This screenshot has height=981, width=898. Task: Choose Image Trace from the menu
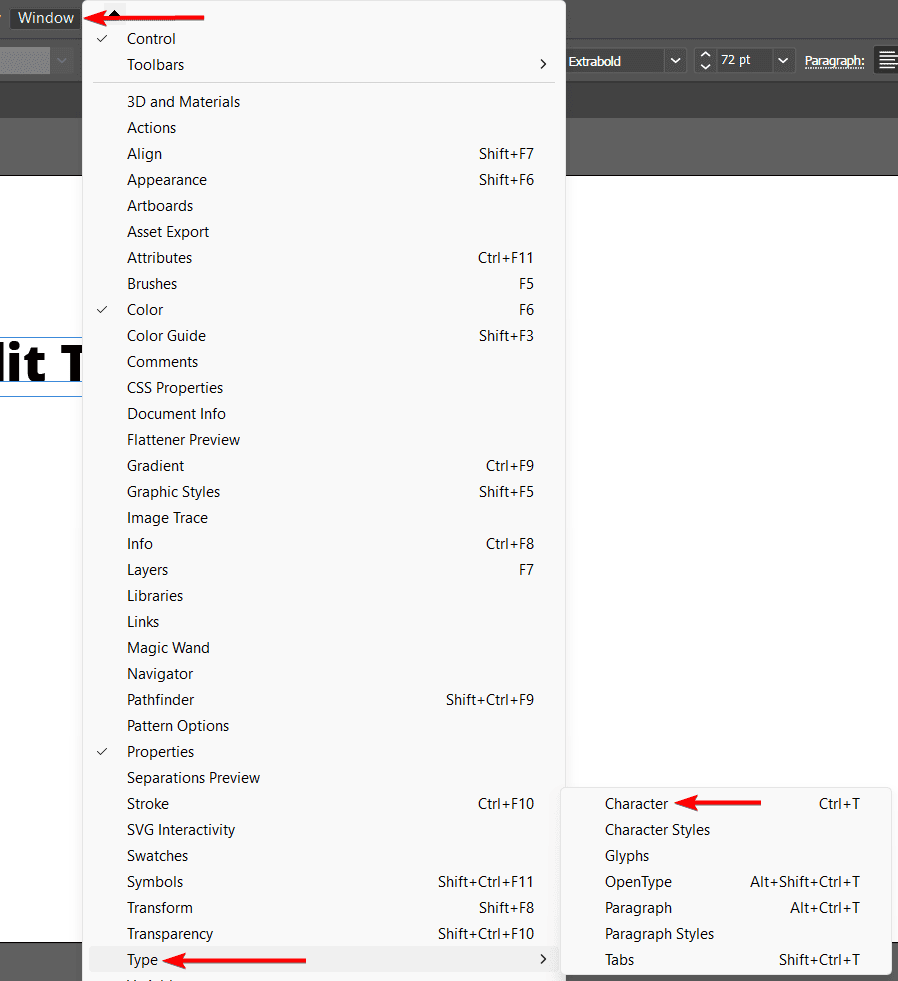click(x=167, y=518)
